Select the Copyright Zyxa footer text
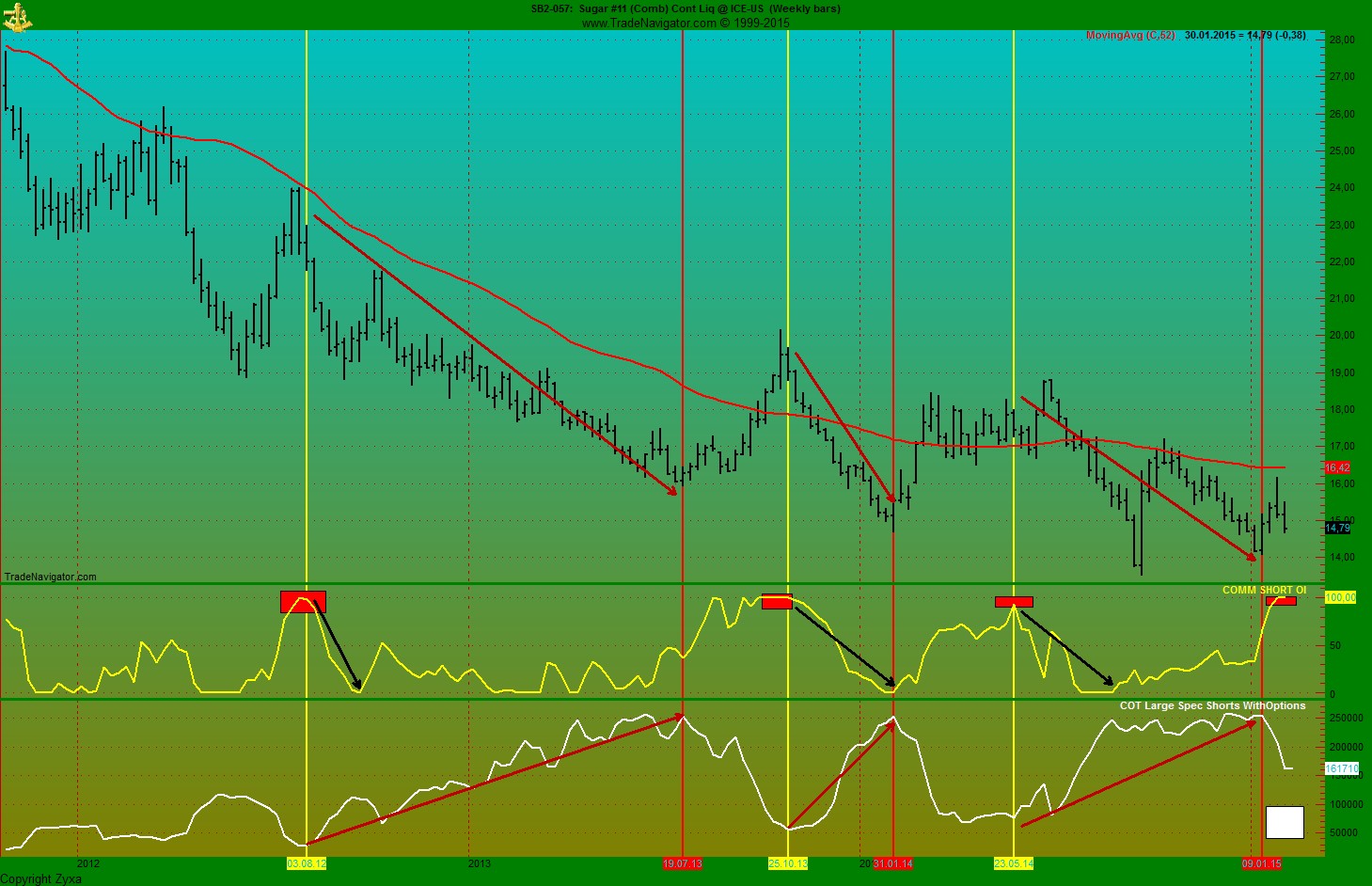This screenshot has height=886, width=1372. click(41, 879)
